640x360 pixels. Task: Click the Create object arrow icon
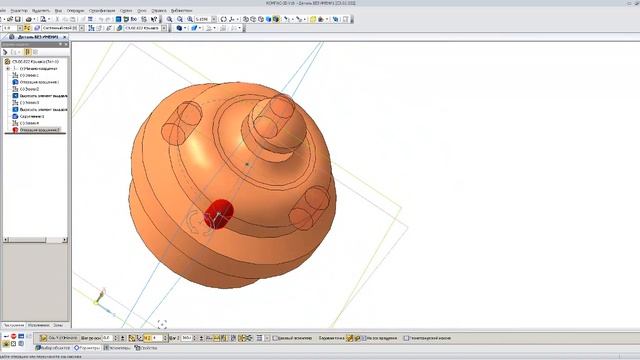tap(6, 336)
